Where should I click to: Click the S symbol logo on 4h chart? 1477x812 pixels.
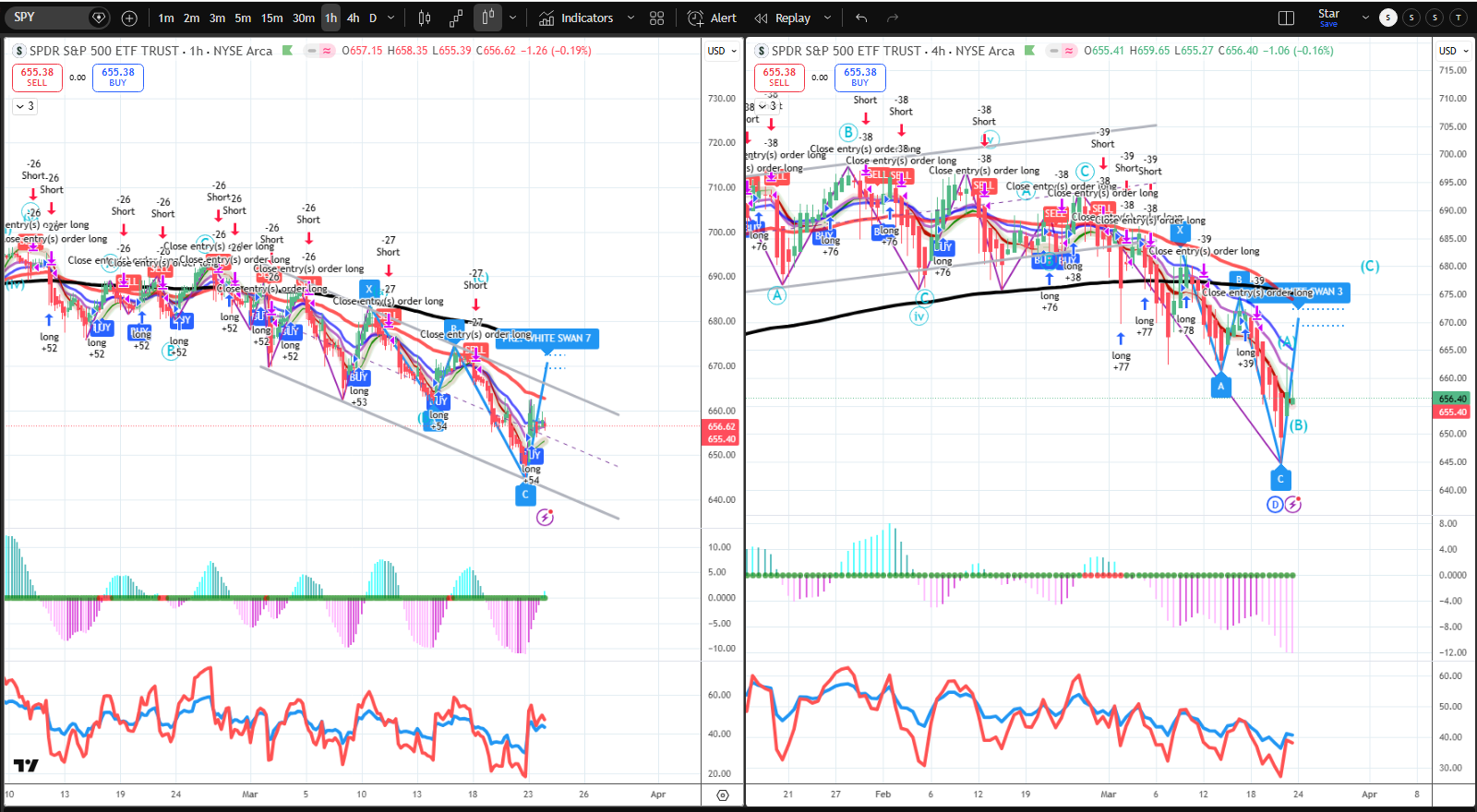pyautogui.click(x=762, y=51)
